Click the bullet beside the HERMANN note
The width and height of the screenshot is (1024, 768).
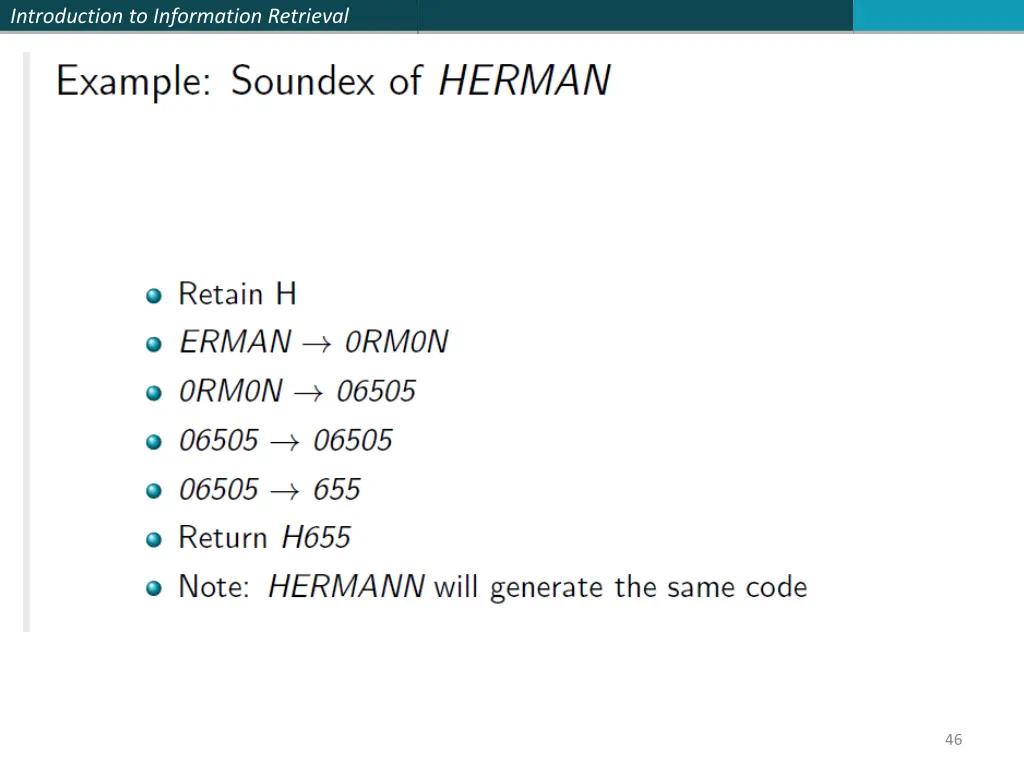[x=153, y=588]
